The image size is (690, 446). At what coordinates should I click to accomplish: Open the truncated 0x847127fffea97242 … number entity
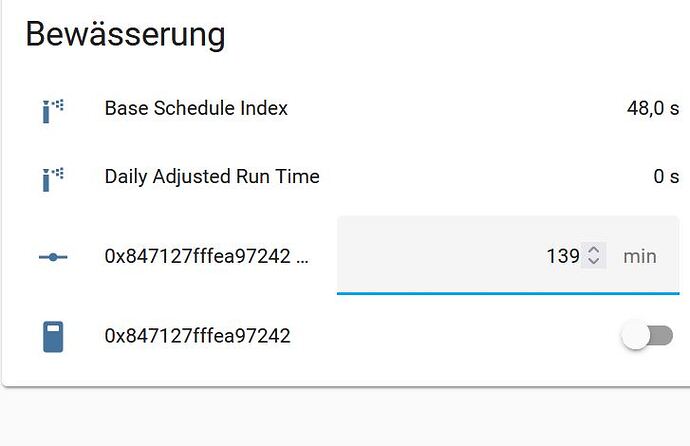point(207,256)
